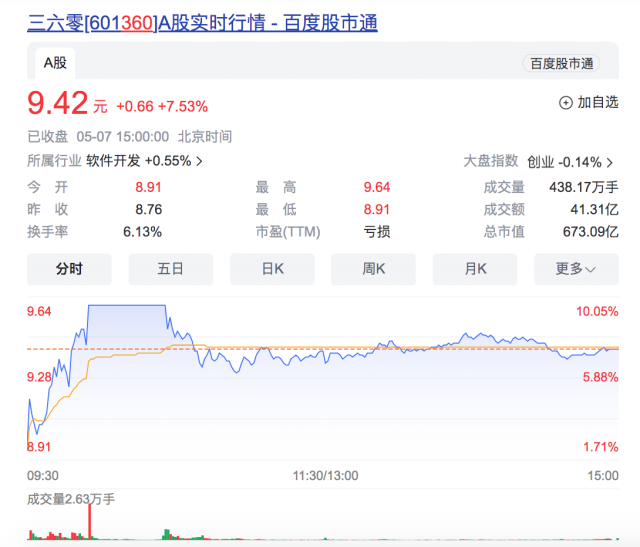Click the 10.05% axis label

[597, 311]
